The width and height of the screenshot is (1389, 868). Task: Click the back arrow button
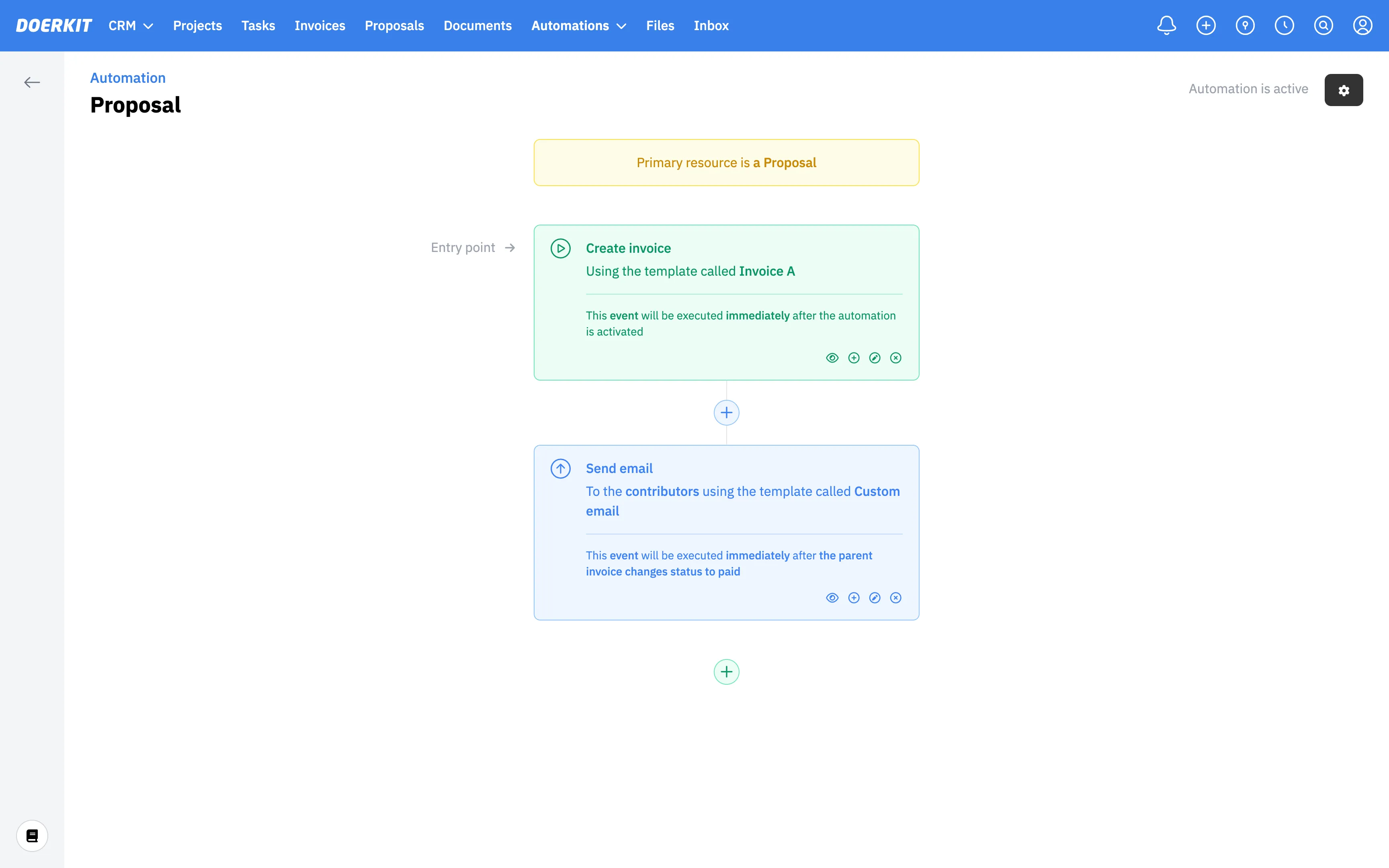click(x=32, y=83)
